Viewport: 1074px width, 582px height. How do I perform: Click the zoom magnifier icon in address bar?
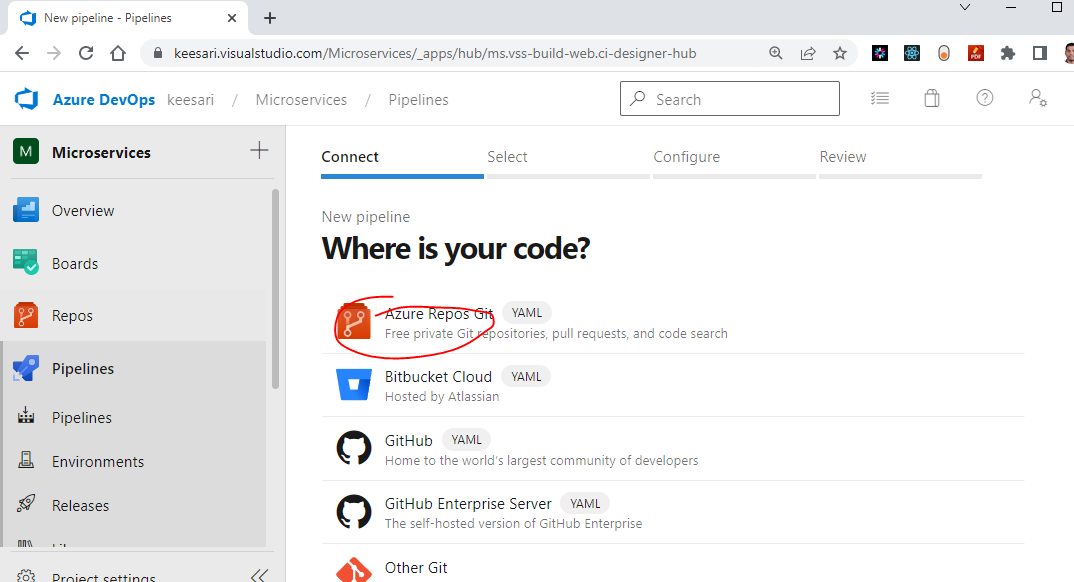click(x=776, y=53)
